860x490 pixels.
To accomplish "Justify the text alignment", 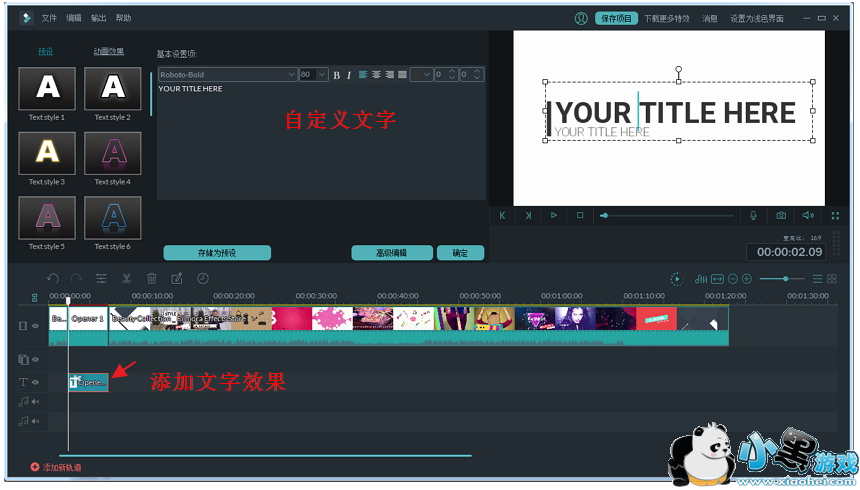I will click(x=403, y=75).
